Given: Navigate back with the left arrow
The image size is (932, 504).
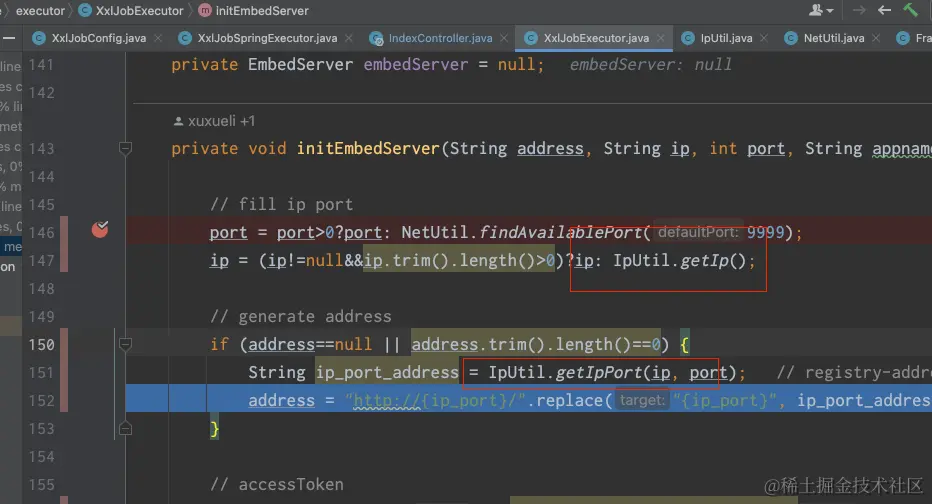Looking at the screenshot, I should pyautogui.click(x=884, y=10).
